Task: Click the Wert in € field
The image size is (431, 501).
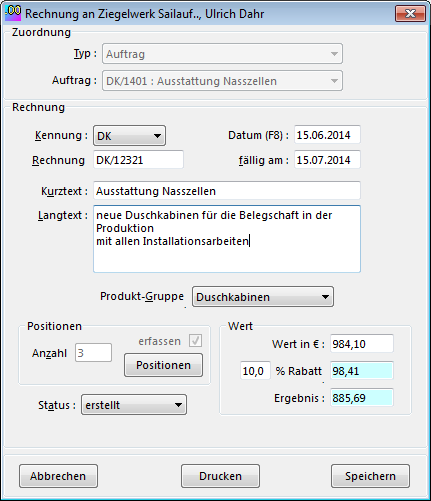Action: coord(362,343)
